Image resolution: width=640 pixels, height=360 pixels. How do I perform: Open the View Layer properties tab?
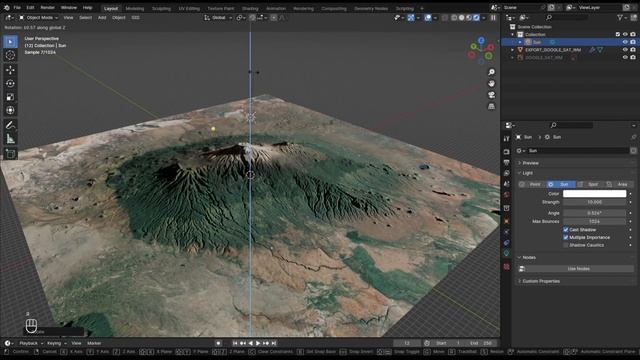pos(507,173)
